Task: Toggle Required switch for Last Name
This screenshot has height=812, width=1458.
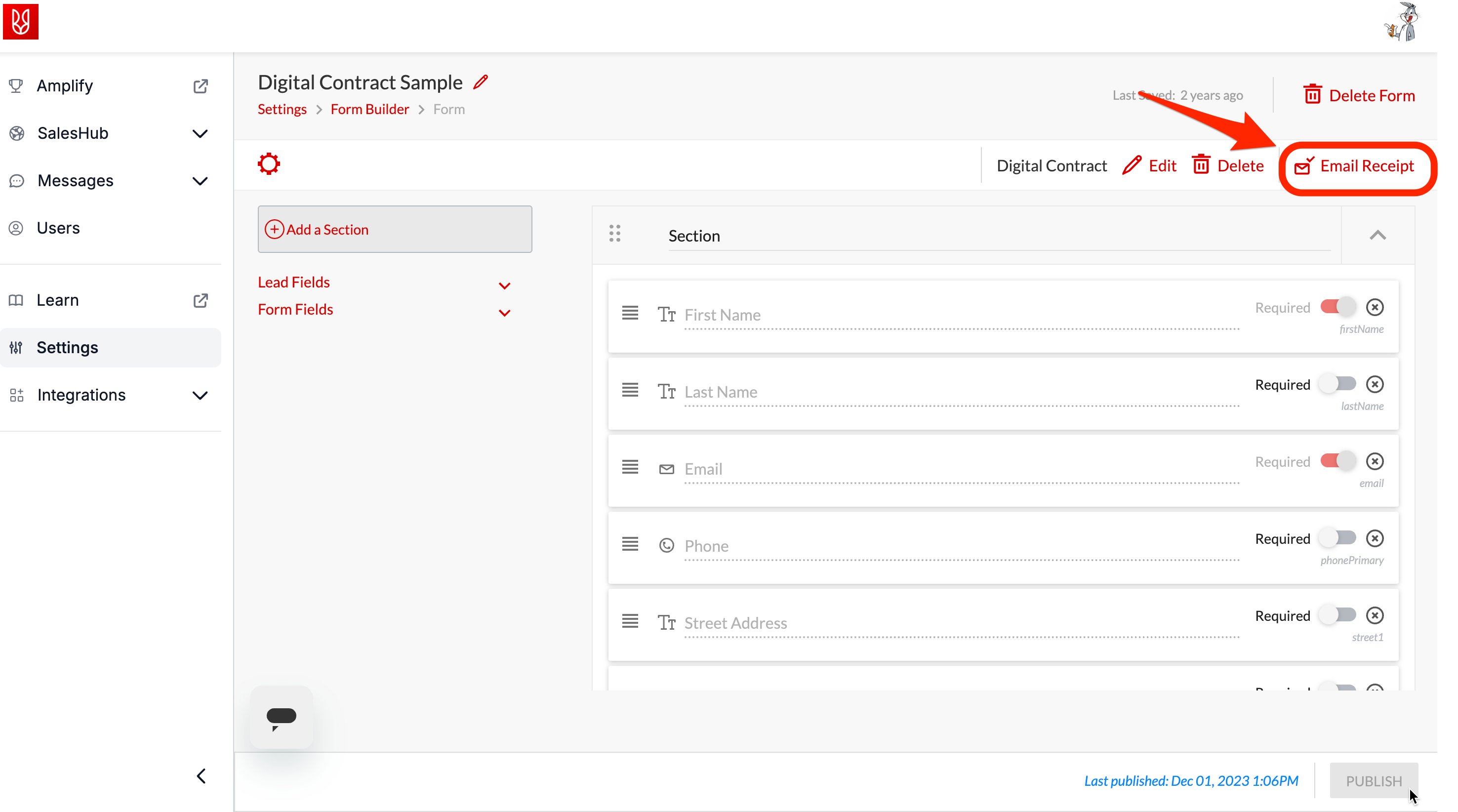Action: click(x=1338, y=384)
